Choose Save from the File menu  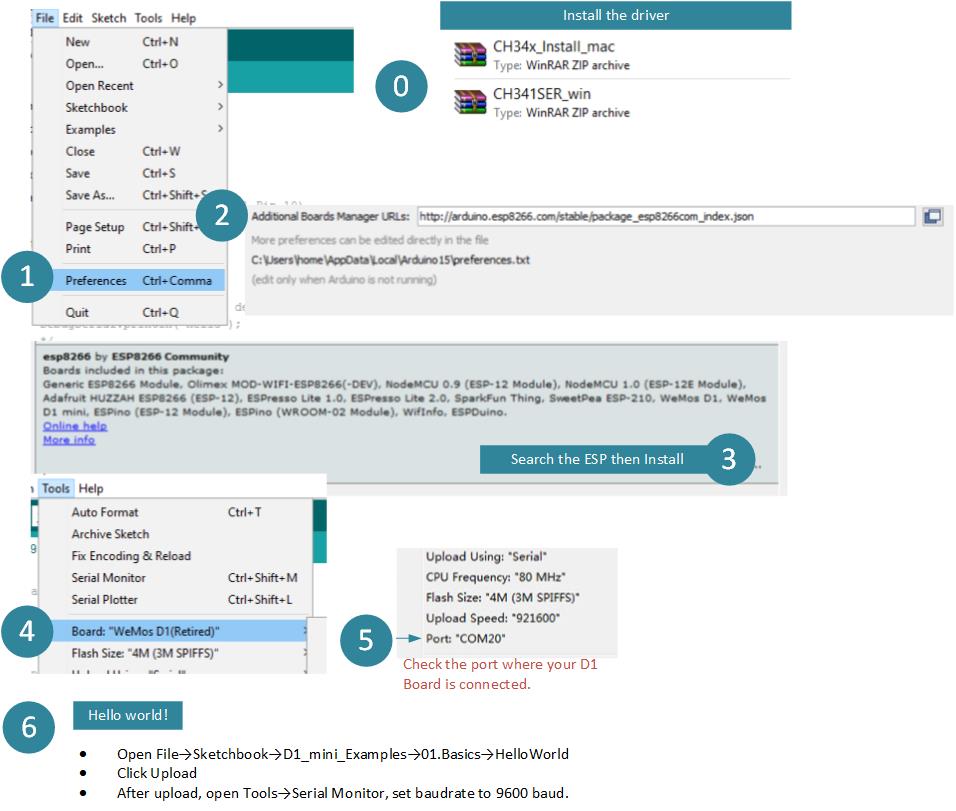129,174
